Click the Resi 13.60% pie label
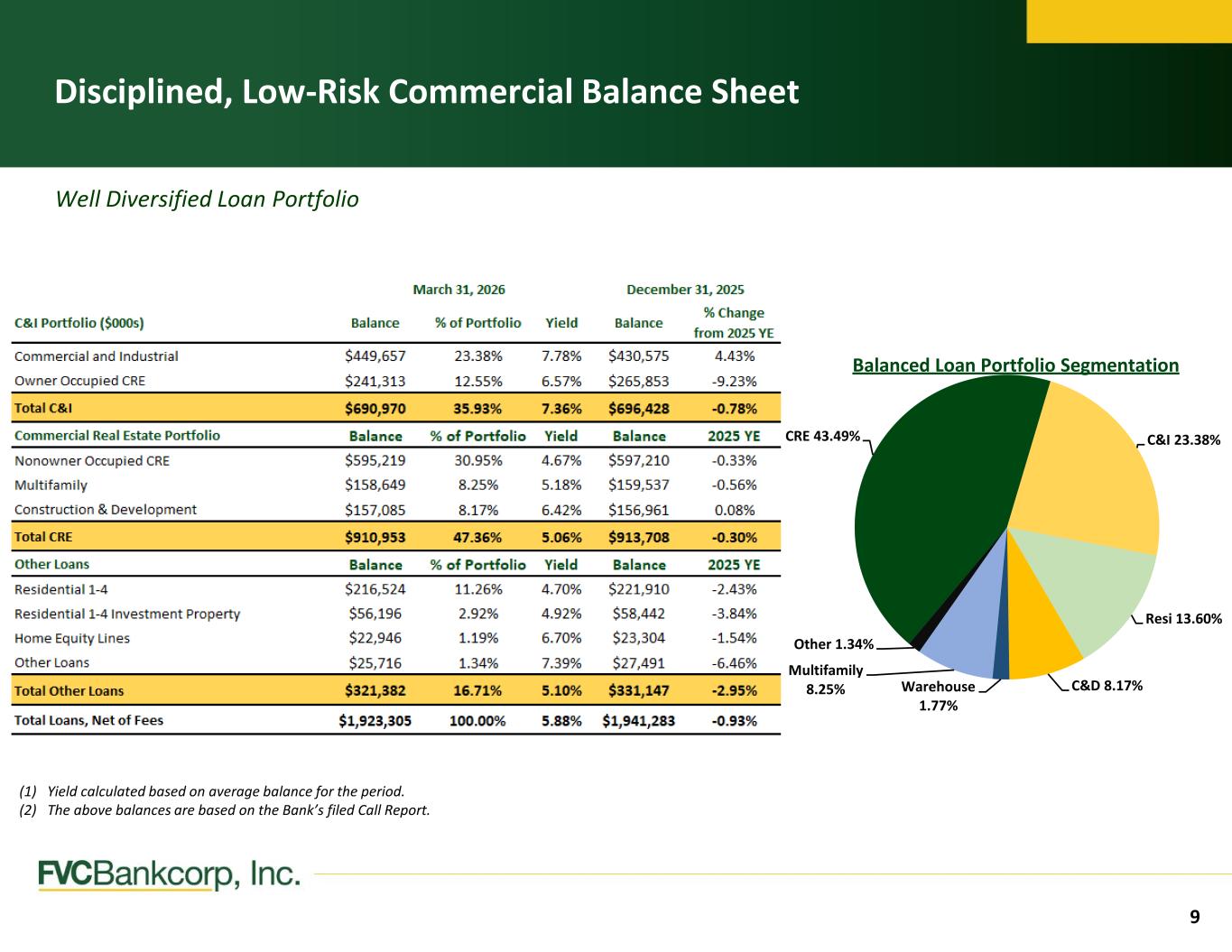The height and width of the screenshot is (952, 1232). click(1183, 619)
